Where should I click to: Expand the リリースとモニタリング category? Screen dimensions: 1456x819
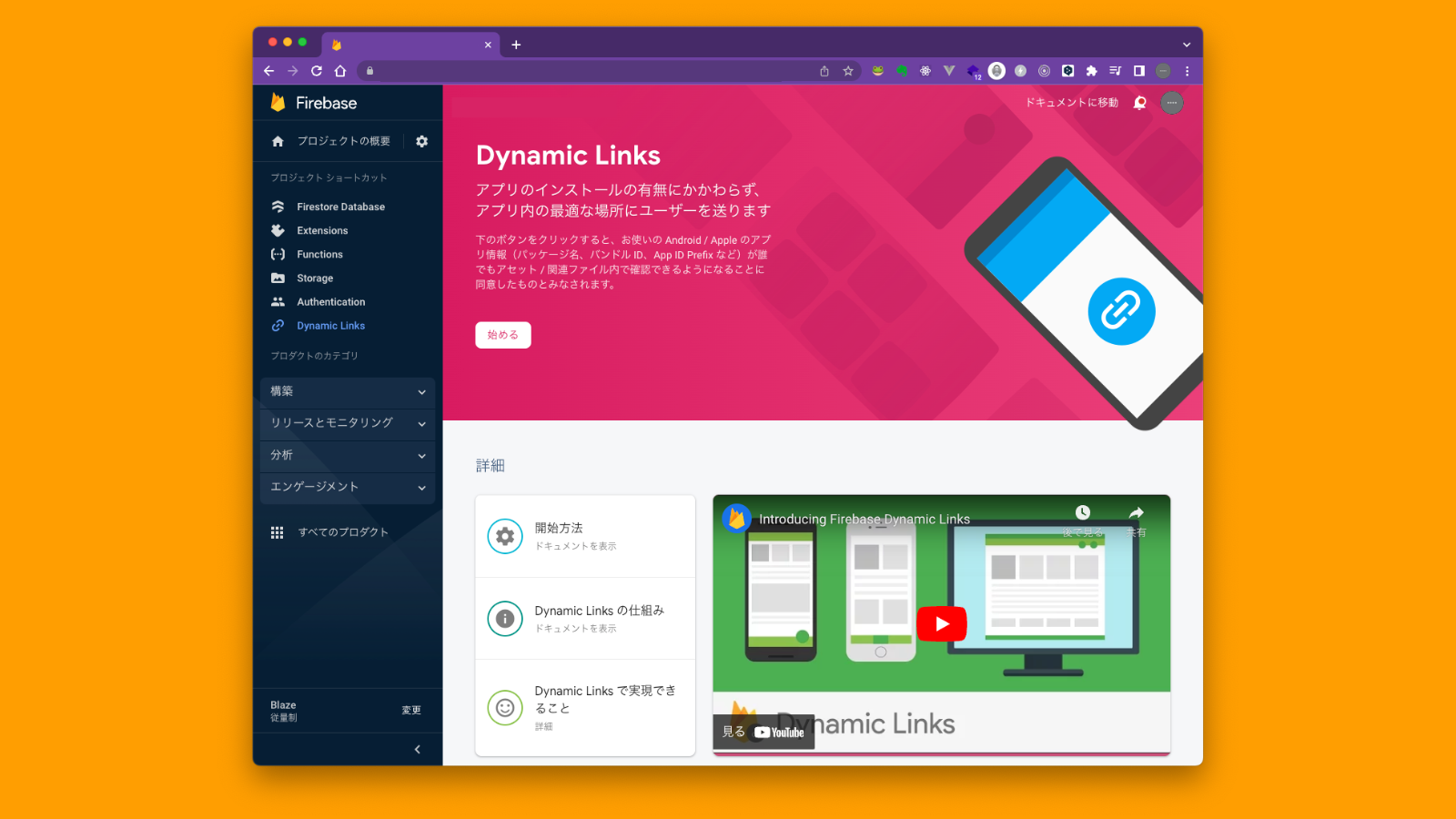point(348,423)
